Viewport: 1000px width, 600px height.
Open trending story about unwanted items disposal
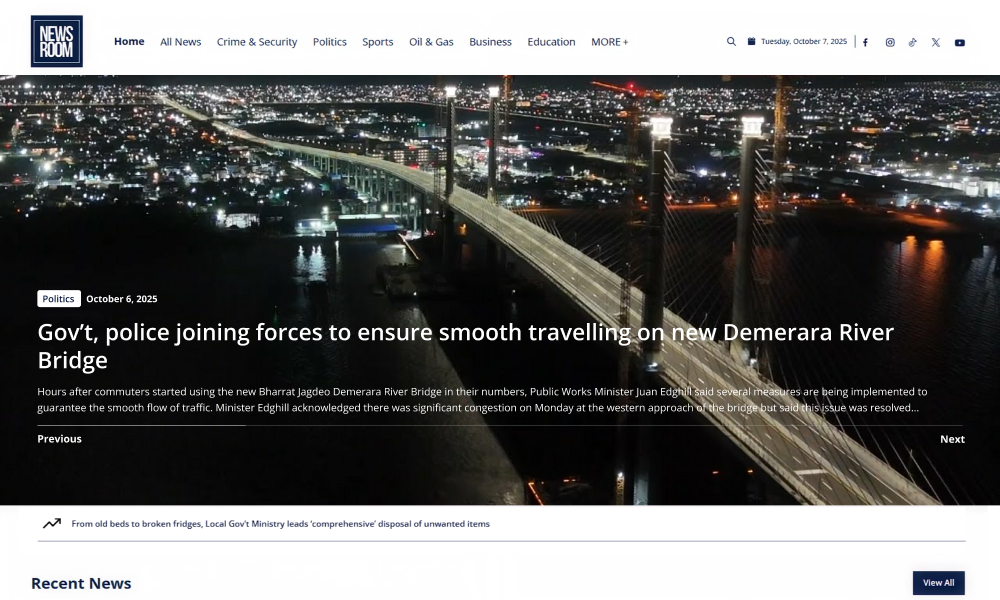point(280,523)
